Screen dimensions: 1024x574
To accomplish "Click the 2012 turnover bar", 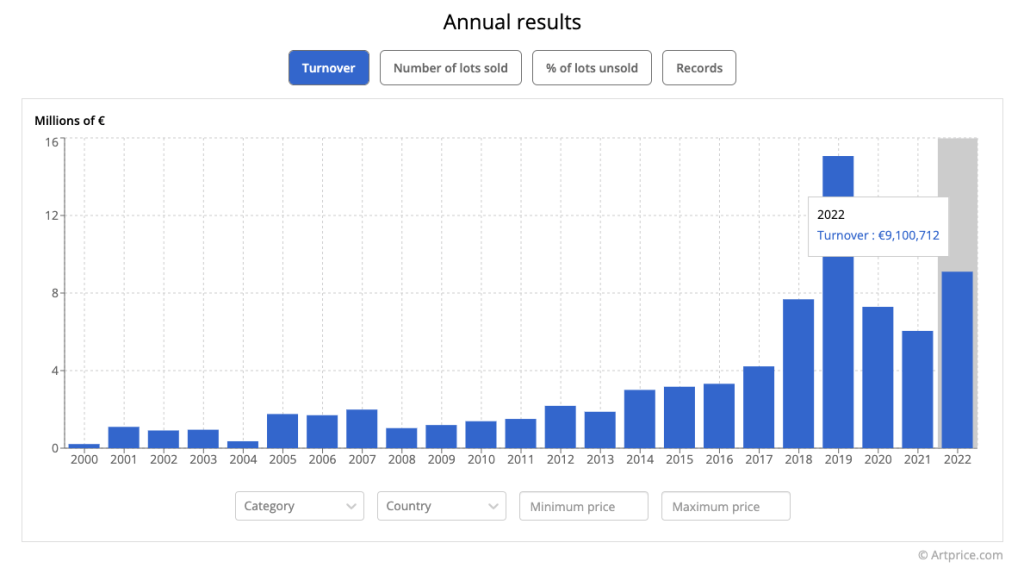I will tap(560, 427).
